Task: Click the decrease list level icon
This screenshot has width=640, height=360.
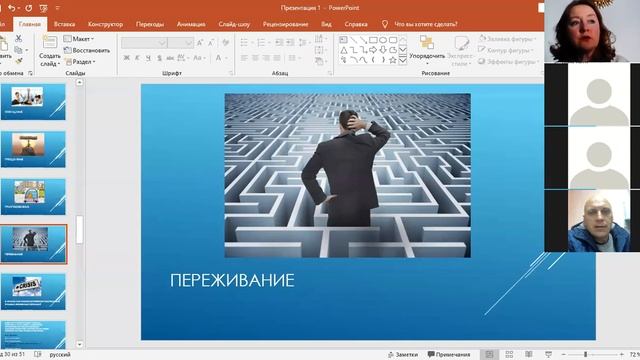Action: tap(279, 42)
